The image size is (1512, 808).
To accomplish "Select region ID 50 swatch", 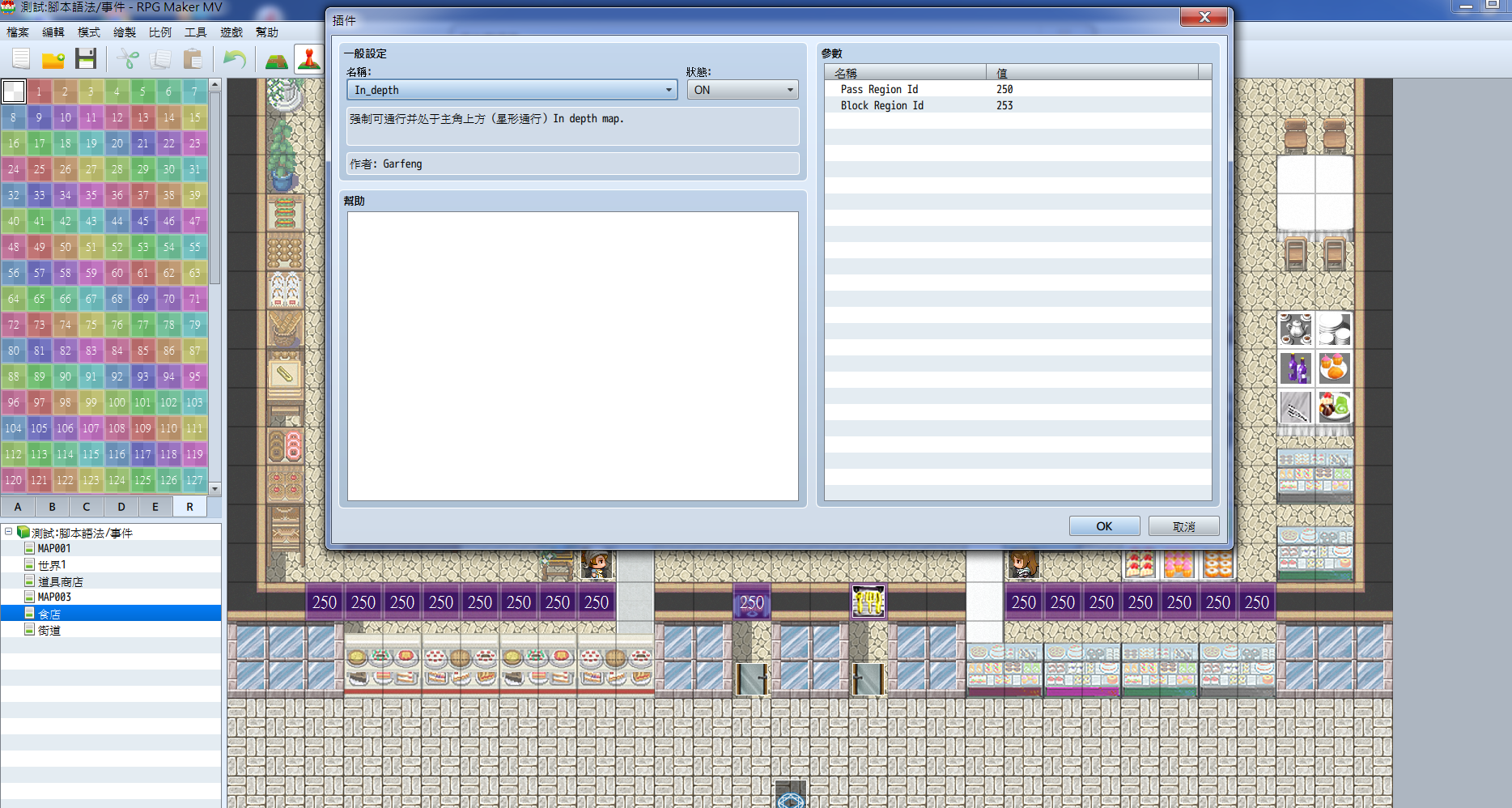I will [x=65, y=247].
